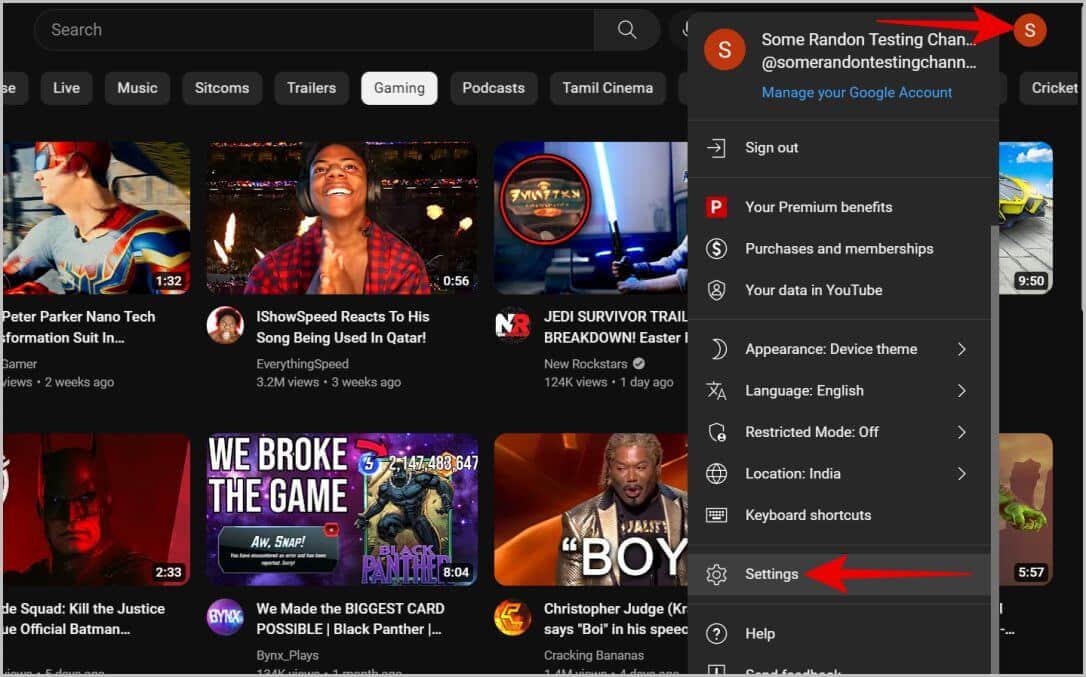Open We Made the BIGGEST CARD title

tap(350, 619)
